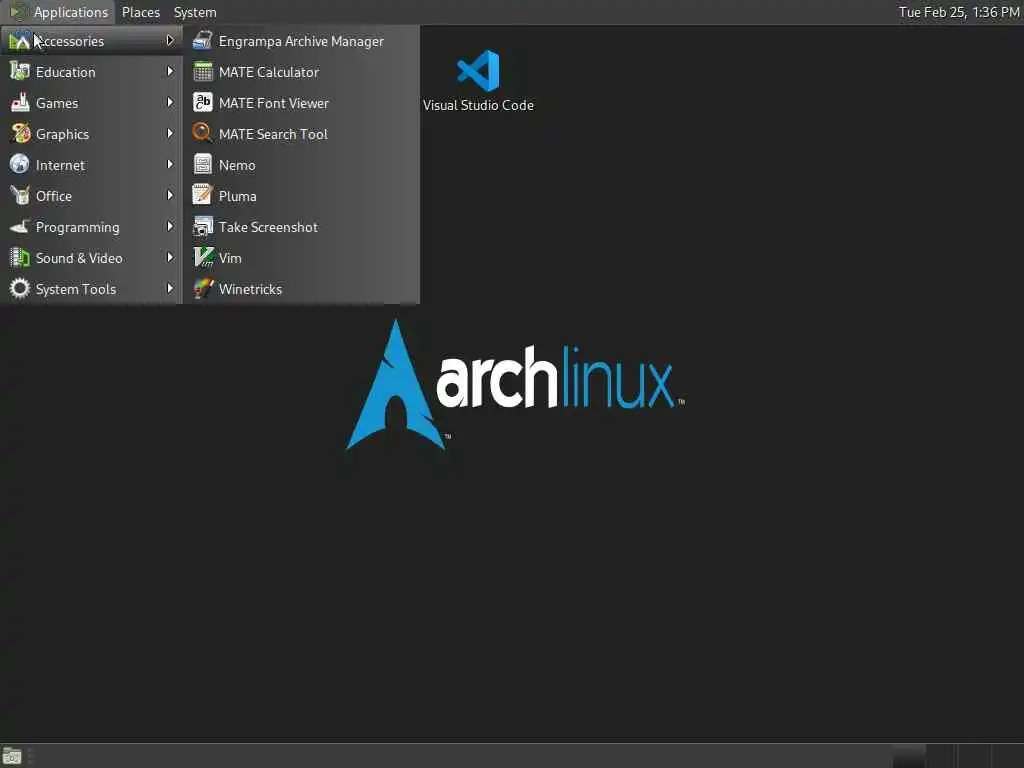Expand the System Tools submenu arrow
The width and height of the screenshot is (1024, 768).
tap(170, 289)
